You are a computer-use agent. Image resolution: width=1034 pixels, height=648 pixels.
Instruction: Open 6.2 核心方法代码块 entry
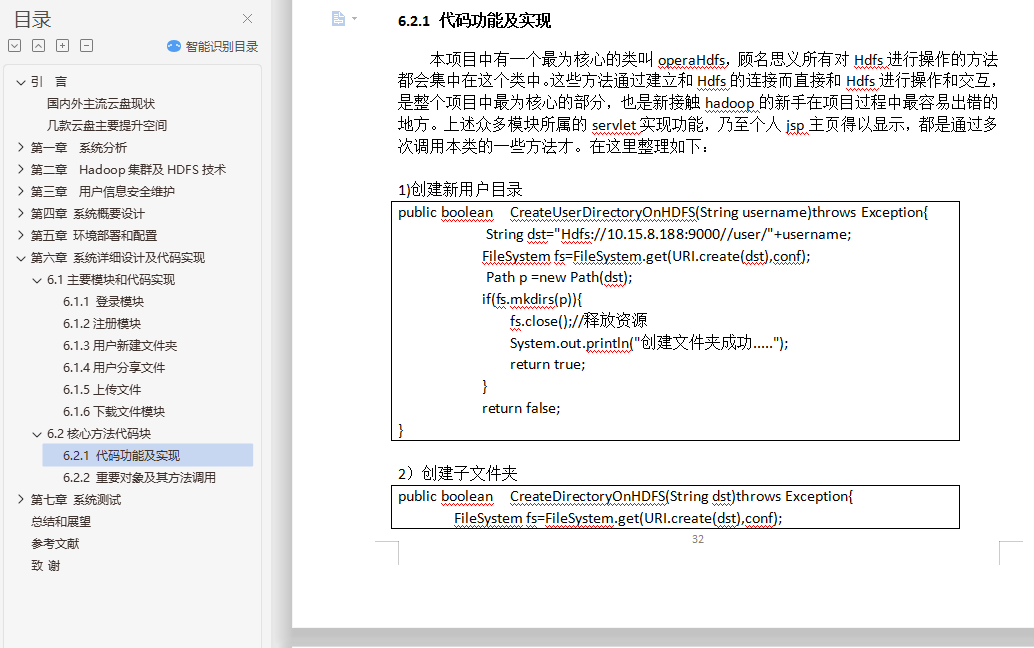(99, 434)
